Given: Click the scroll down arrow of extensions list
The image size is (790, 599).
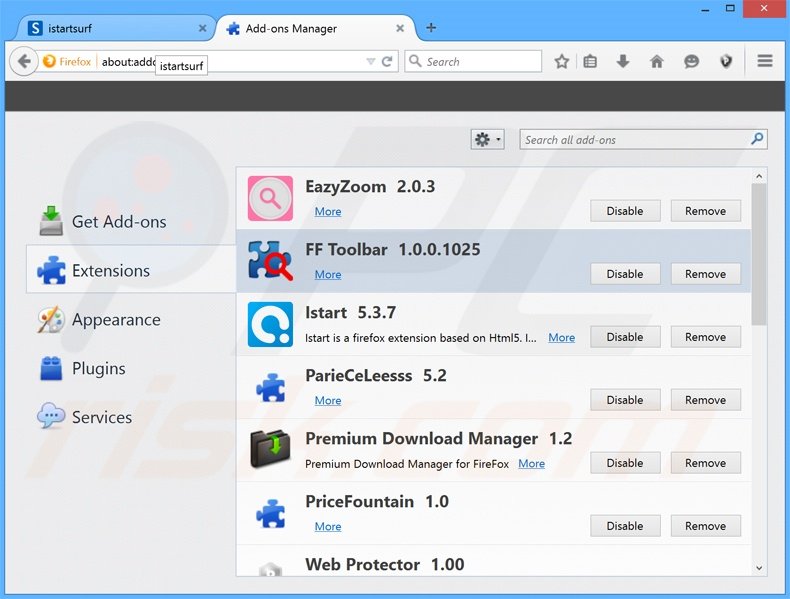Looking at the screenshot, I should coord(759,568).
